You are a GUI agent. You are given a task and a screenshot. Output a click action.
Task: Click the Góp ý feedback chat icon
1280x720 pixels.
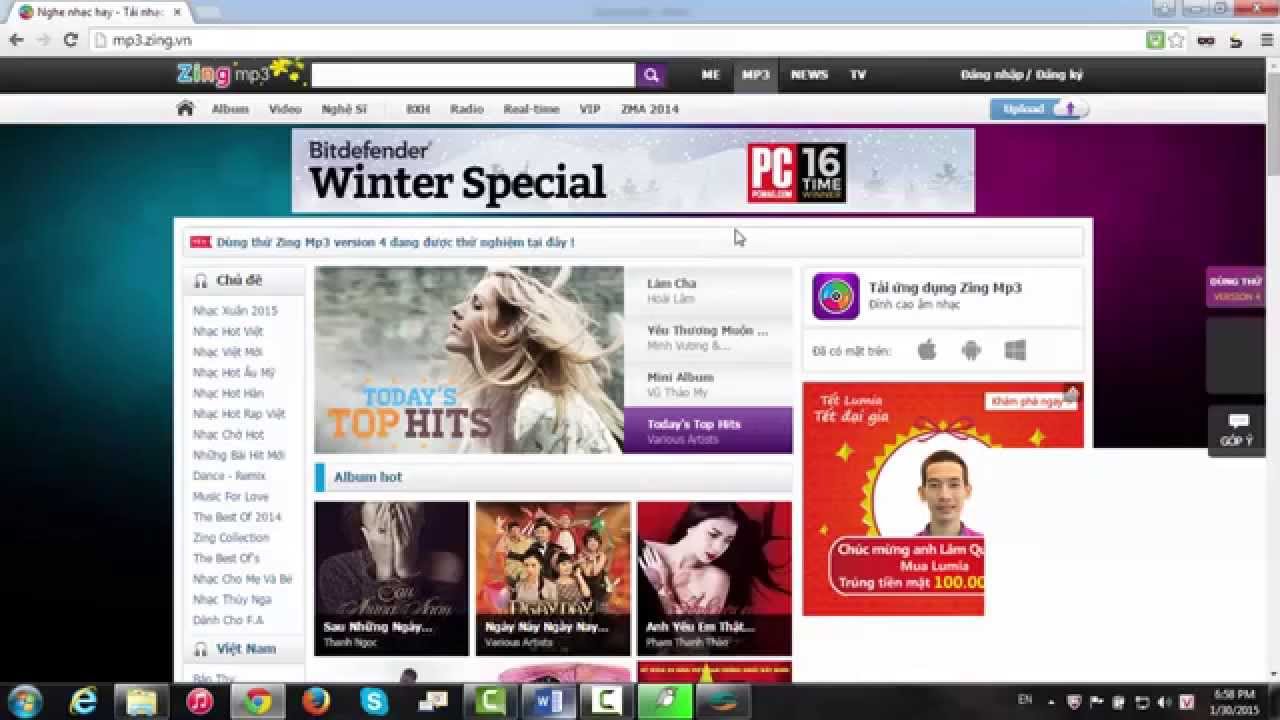(x=1238, y=421)
